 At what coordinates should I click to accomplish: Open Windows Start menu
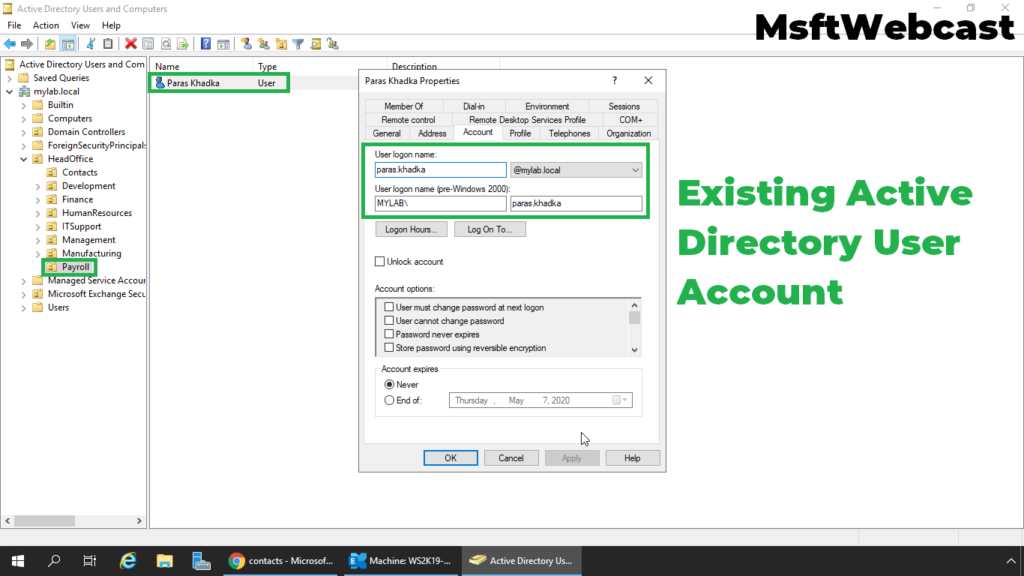18,560
